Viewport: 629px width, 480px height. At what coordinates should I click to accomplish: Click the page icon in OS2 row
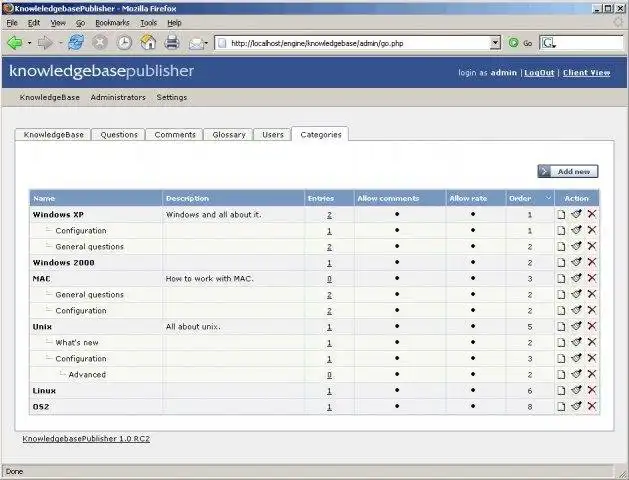561,407
